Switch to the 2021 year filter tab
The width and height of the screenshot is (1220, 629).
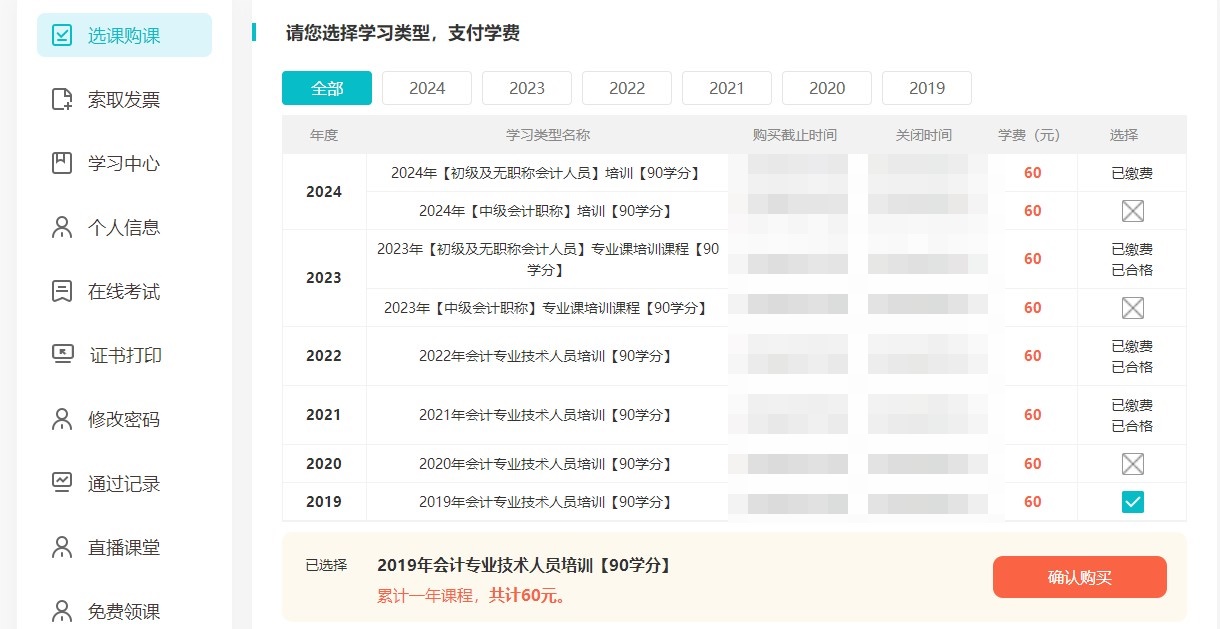point(726,88)
